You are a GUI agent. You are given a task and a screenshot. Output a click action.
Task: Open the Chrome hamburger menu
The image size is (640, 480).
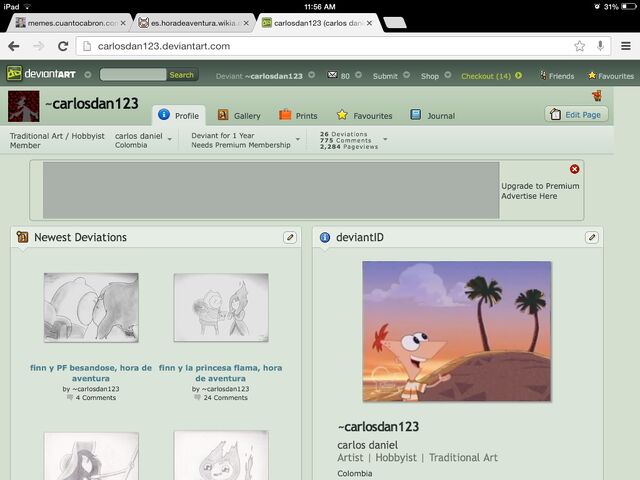[x=626, y=46]
